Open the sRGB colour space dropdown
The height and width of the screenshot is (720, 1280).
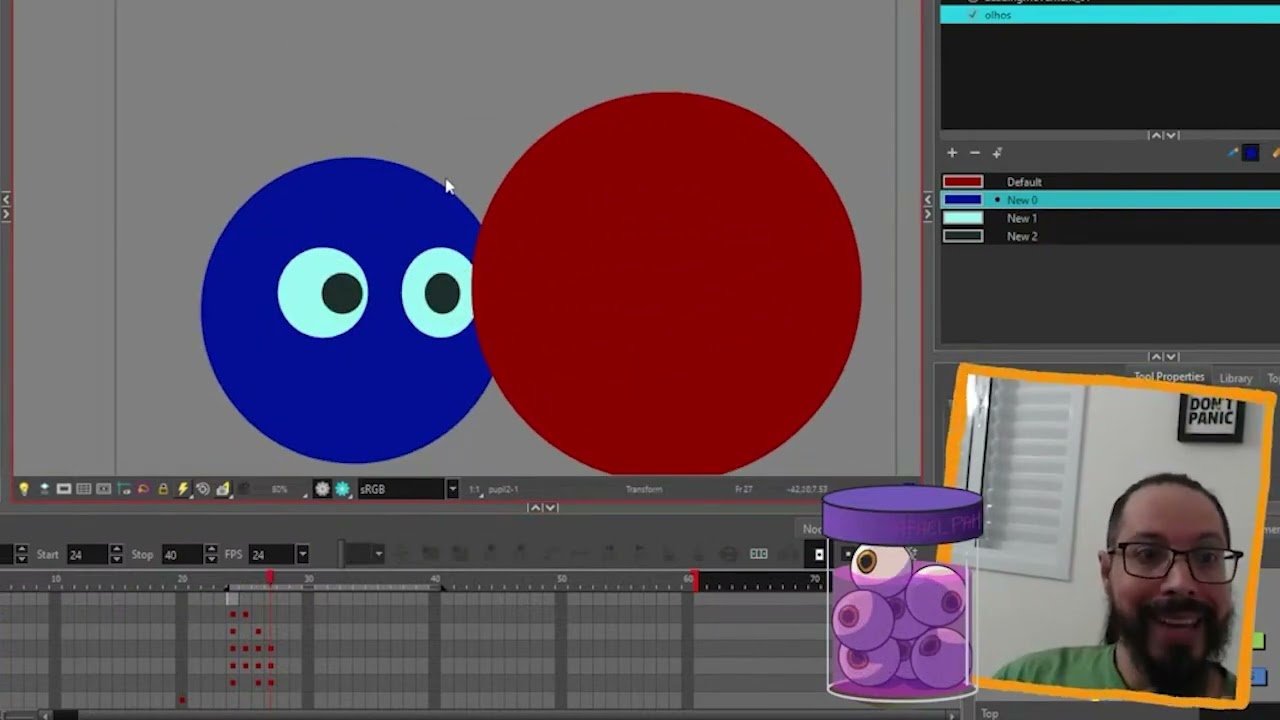point(452,489)
